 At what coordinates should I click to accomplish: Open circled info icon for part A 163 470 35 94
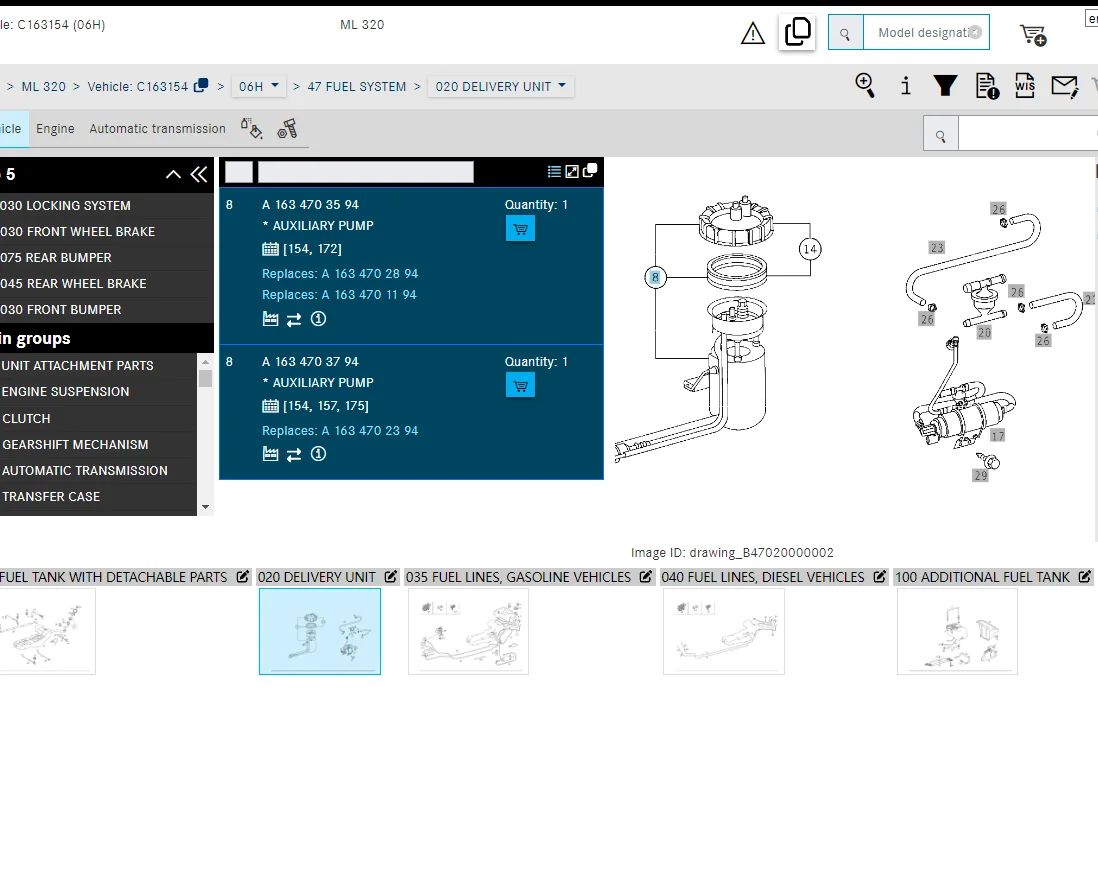point(319,319)
